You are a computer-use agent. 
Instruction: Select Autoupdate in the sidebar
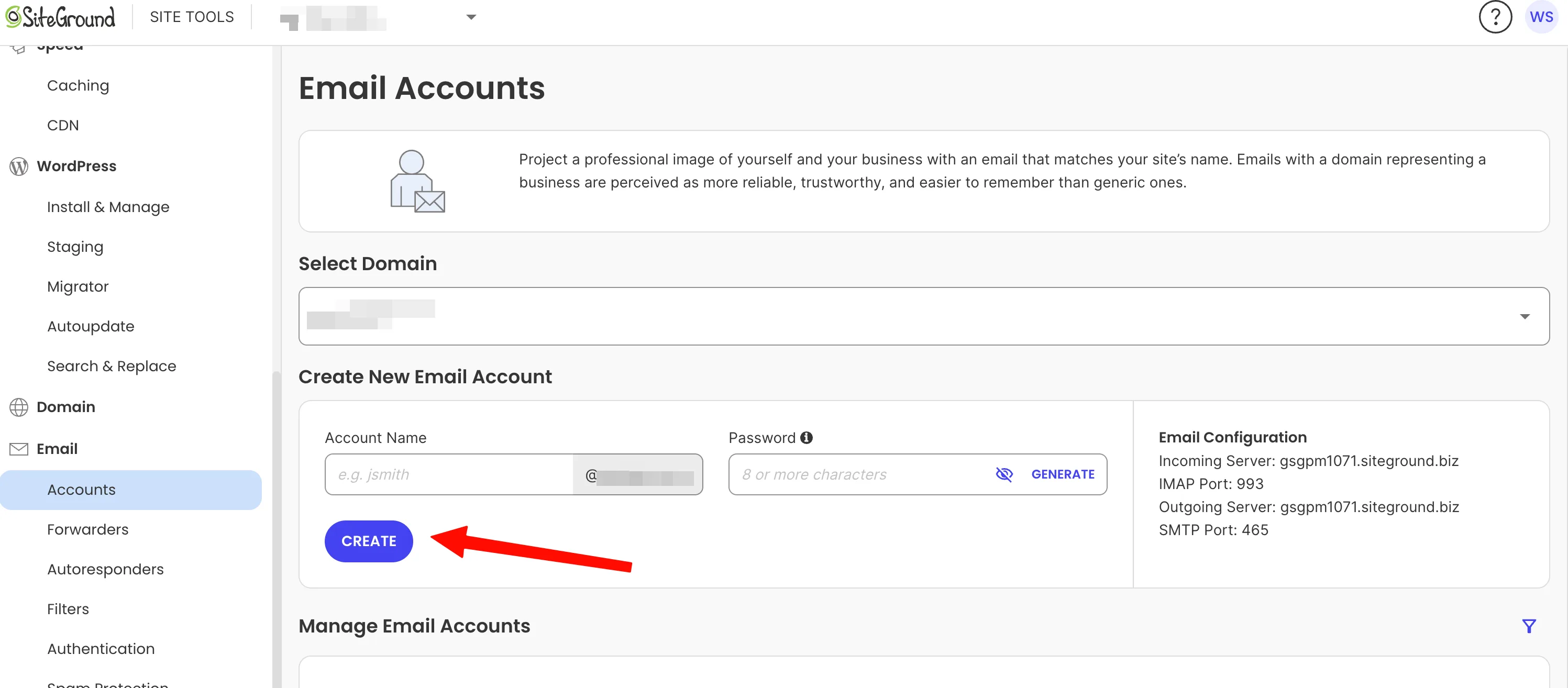coord(91,327)
